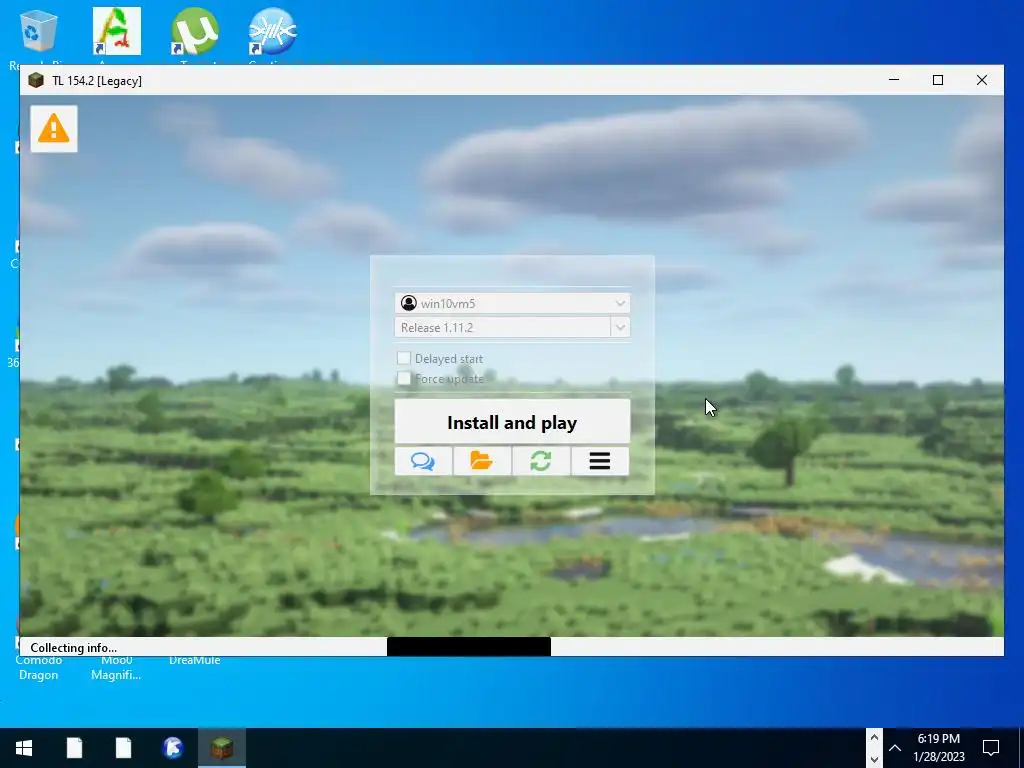This screenshot has width=1024, height=768.
Task: Click the Install and play button
Action: coord(512,422)
